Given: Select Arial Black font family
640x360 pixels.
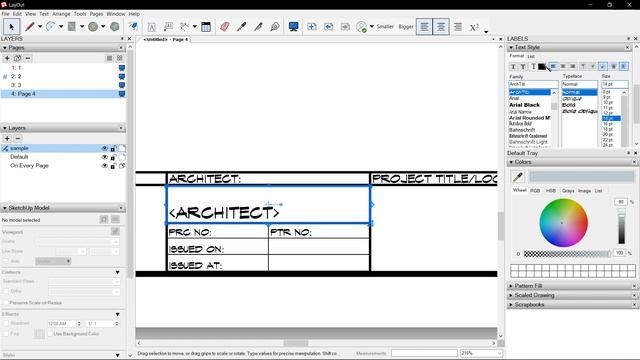Looking at the screenshot, I should [x=524, y=105].
